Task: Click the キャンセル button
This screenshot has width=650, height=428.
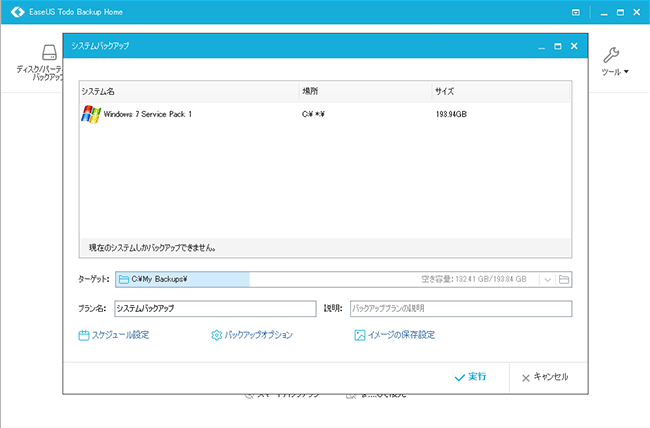Action: [545, 377]
